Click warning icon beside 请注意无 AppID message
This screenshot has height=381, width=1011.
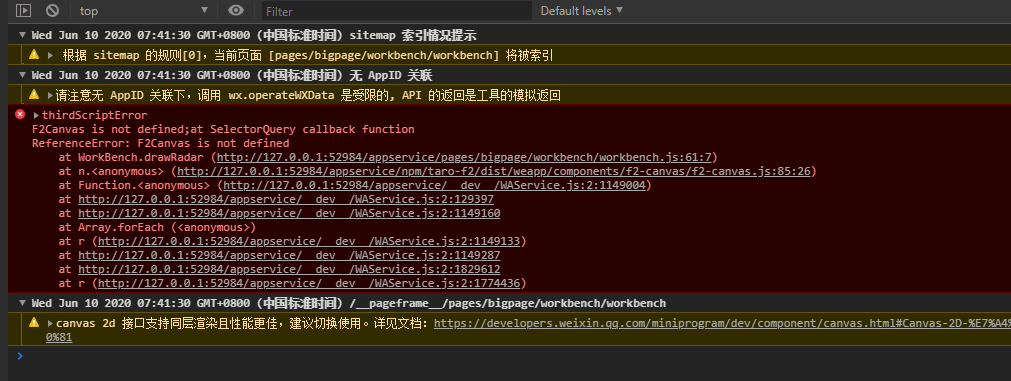(34, 95)
